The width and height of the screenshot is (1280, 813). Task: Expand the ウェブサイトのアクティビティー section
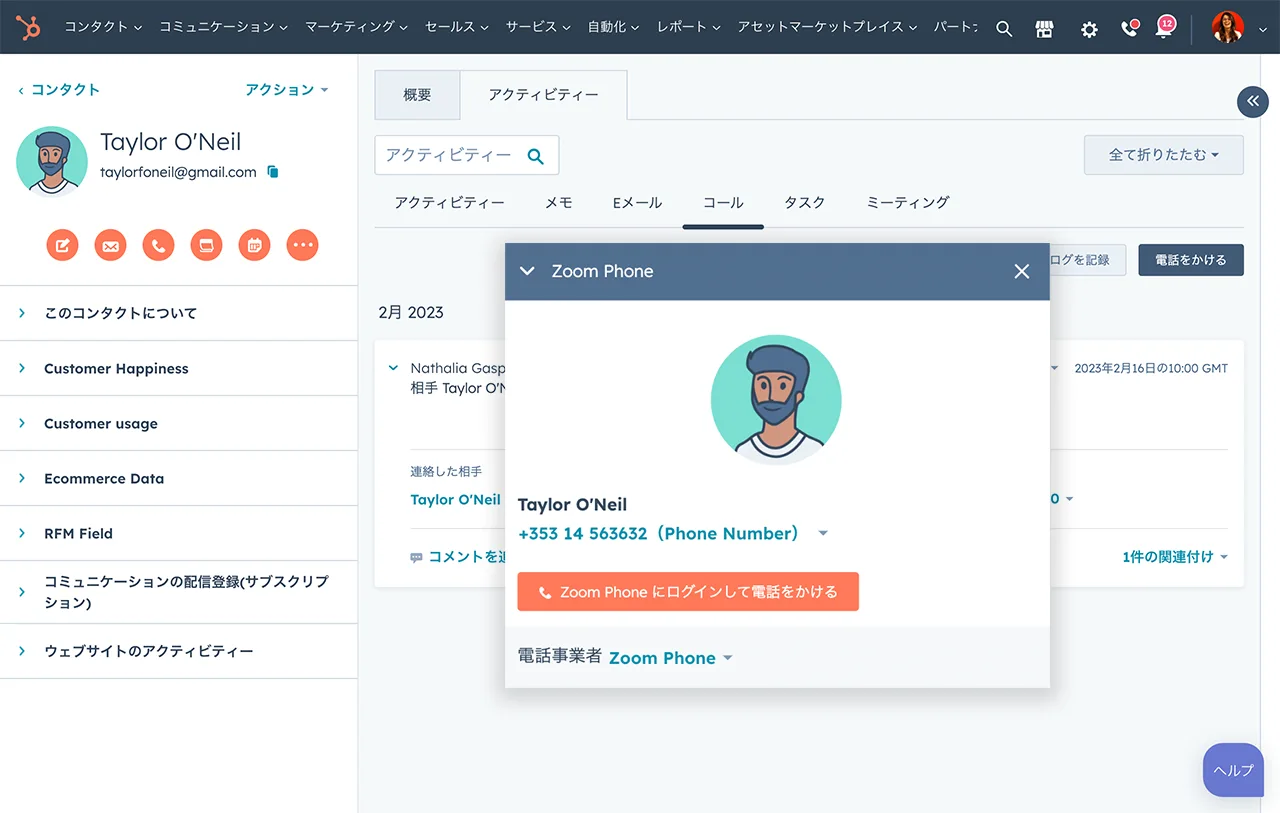coord(179,651)
